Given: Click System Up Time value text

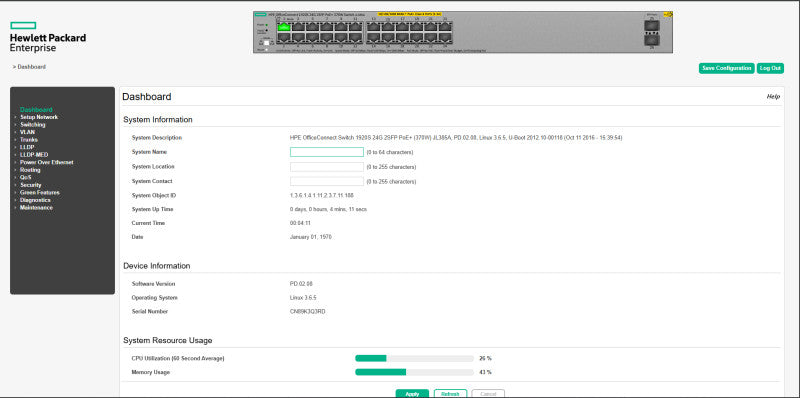Looking at the screenshot, I should pyautogui.click(x=328, y=209).
